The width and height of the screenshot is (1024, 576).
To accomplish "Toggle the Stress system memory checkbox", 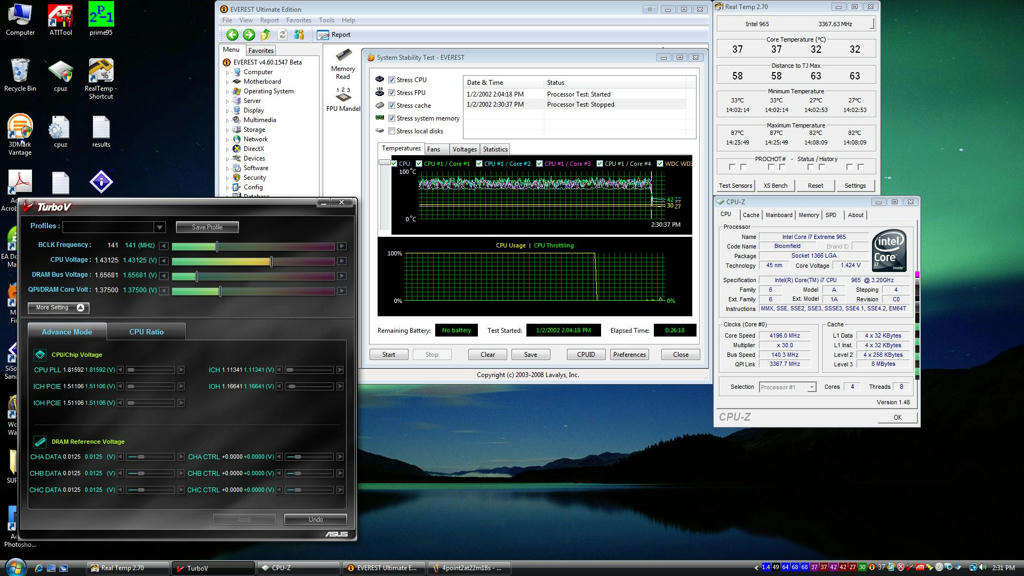I will pos(392,118).
